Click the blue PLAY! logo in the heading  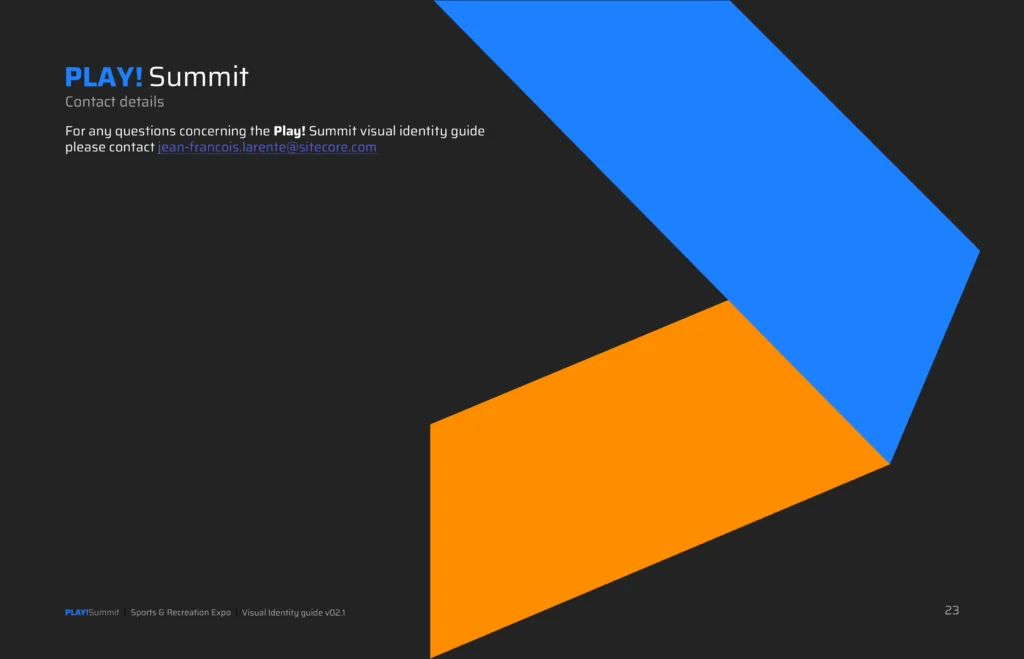click(103, 77)
